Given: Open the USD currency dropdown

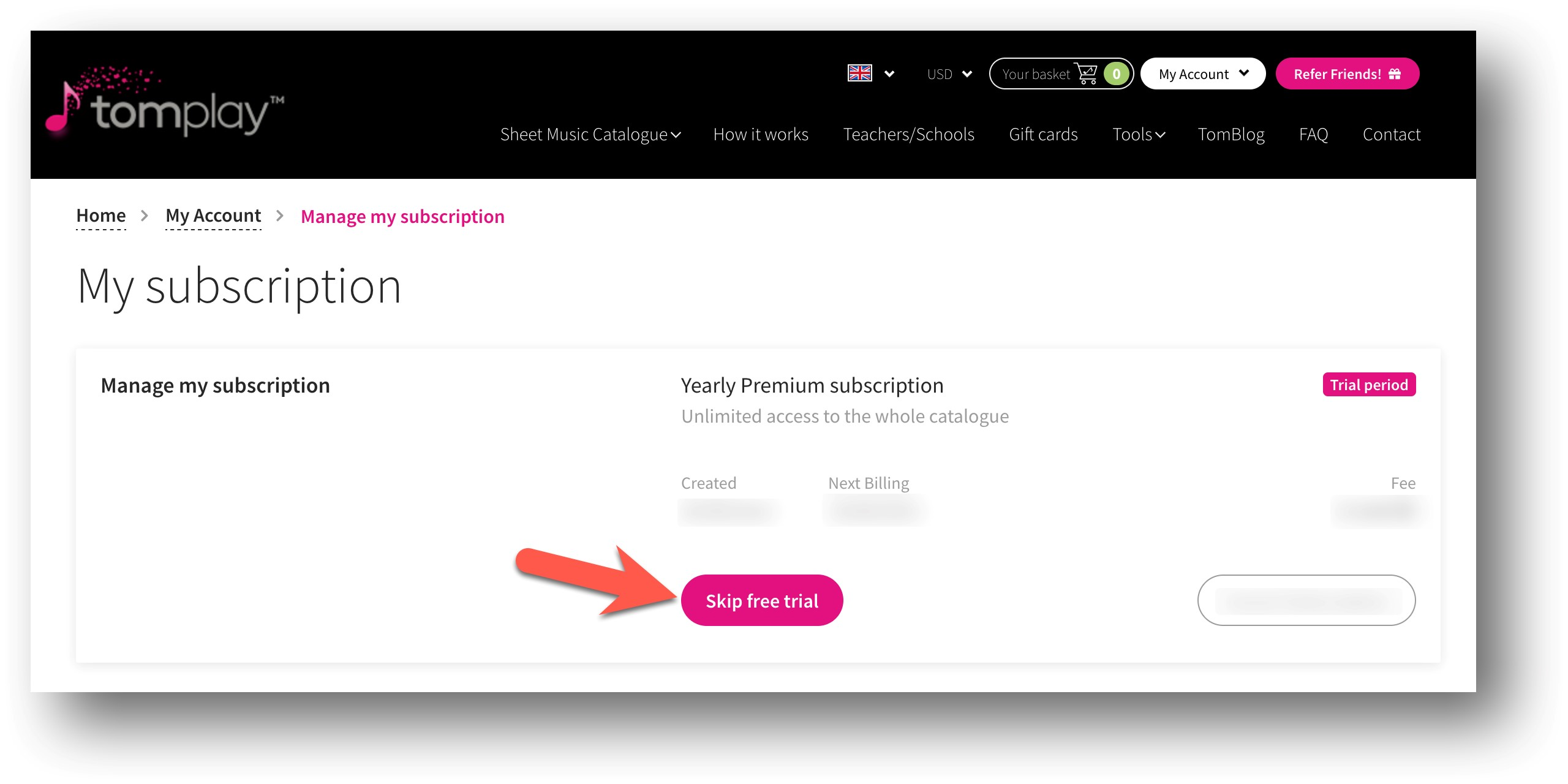Looking at the screenshot, I should click(x=949, y=74).
